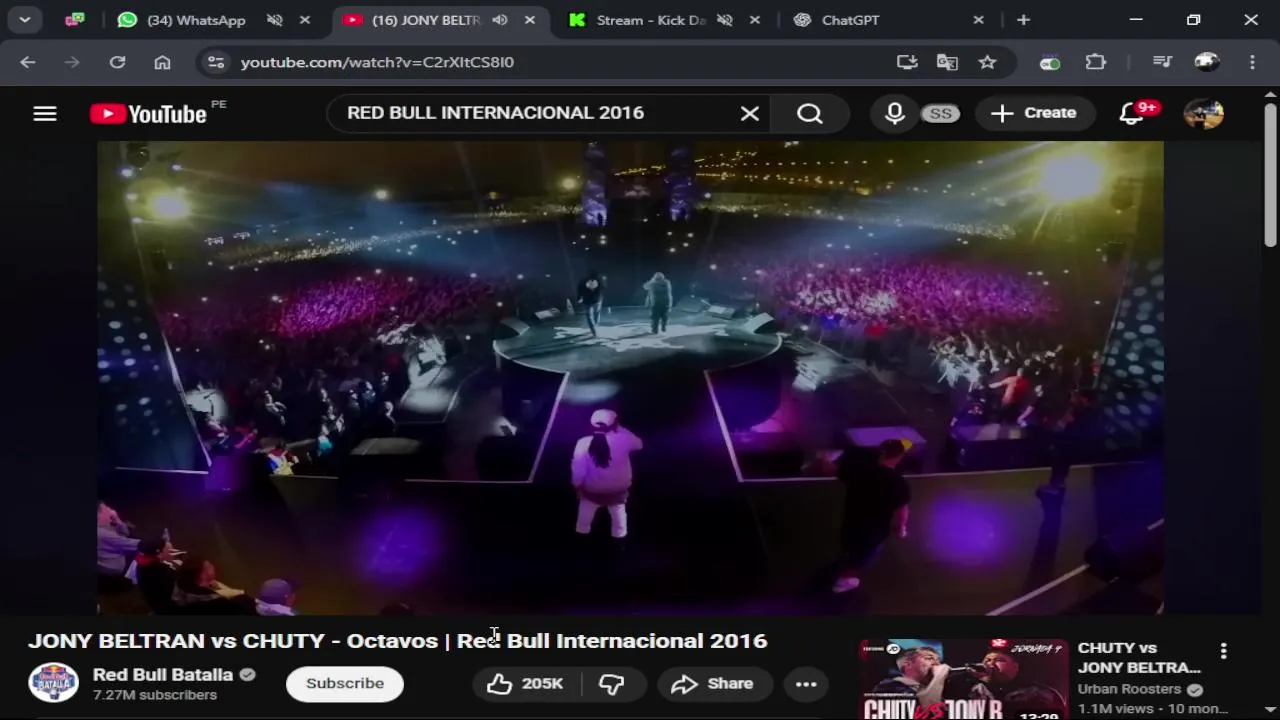1280x720 pixels.
Task: Open YouTube notifications bell
Action: coord(1131,114)
